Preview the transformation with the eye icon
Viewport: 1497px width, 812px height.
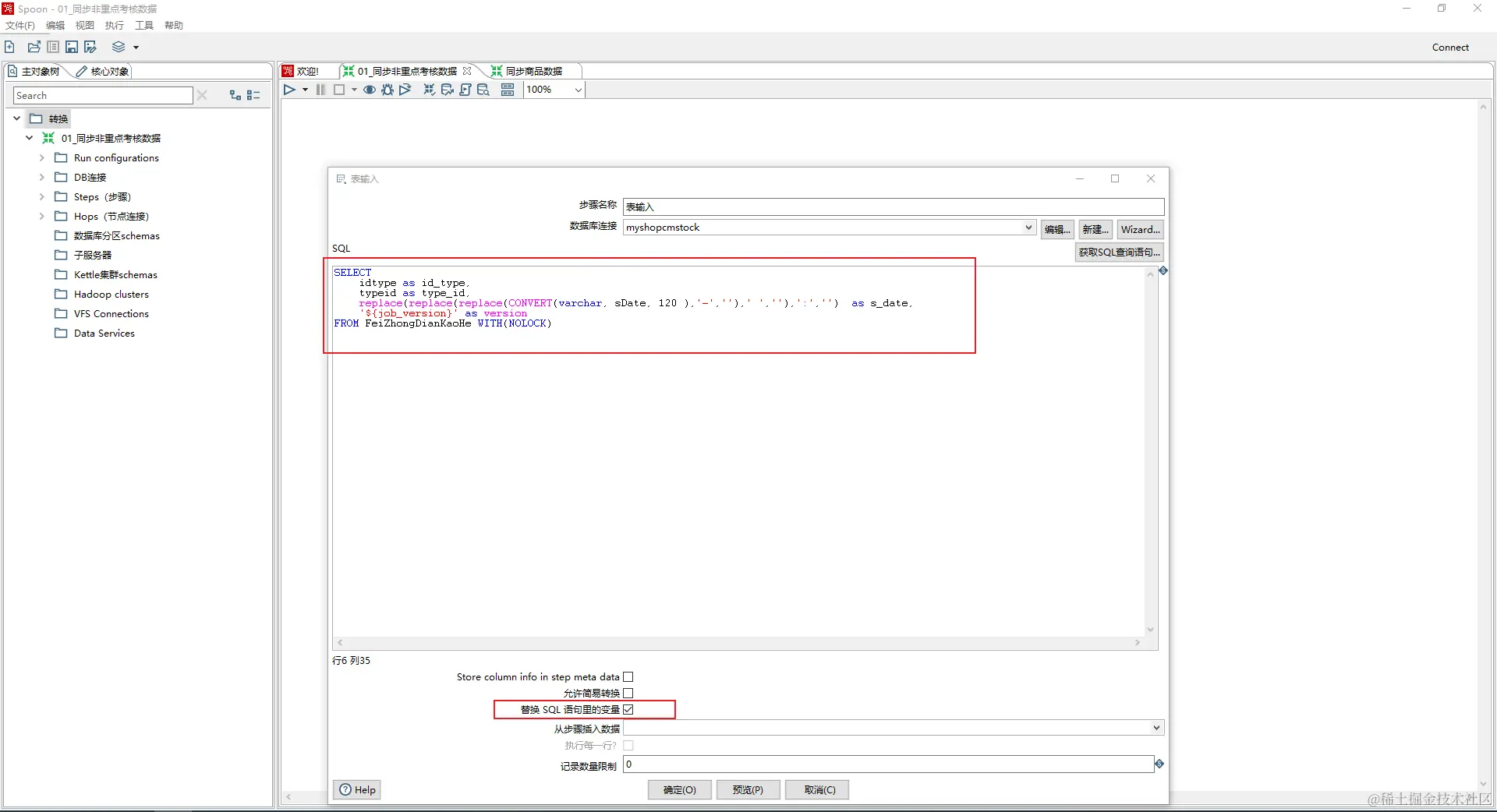click(370, 90)
